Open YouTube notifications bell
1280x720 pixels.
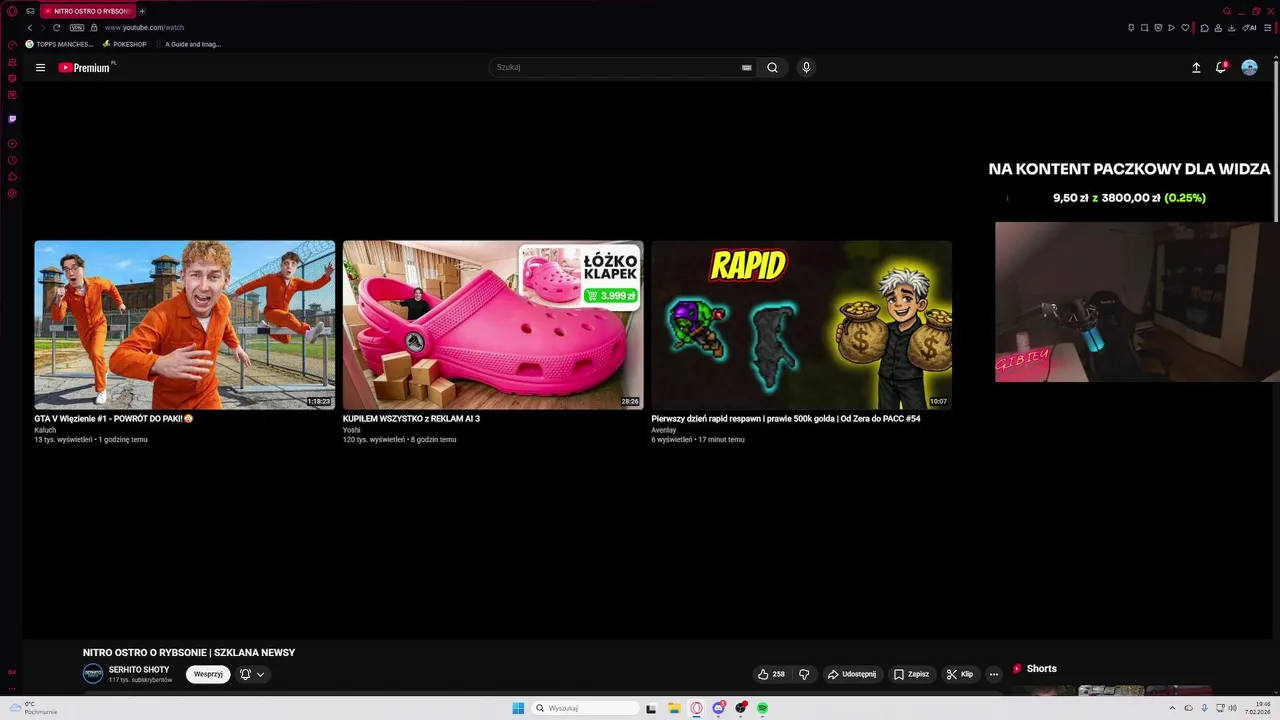[1221, 67]
